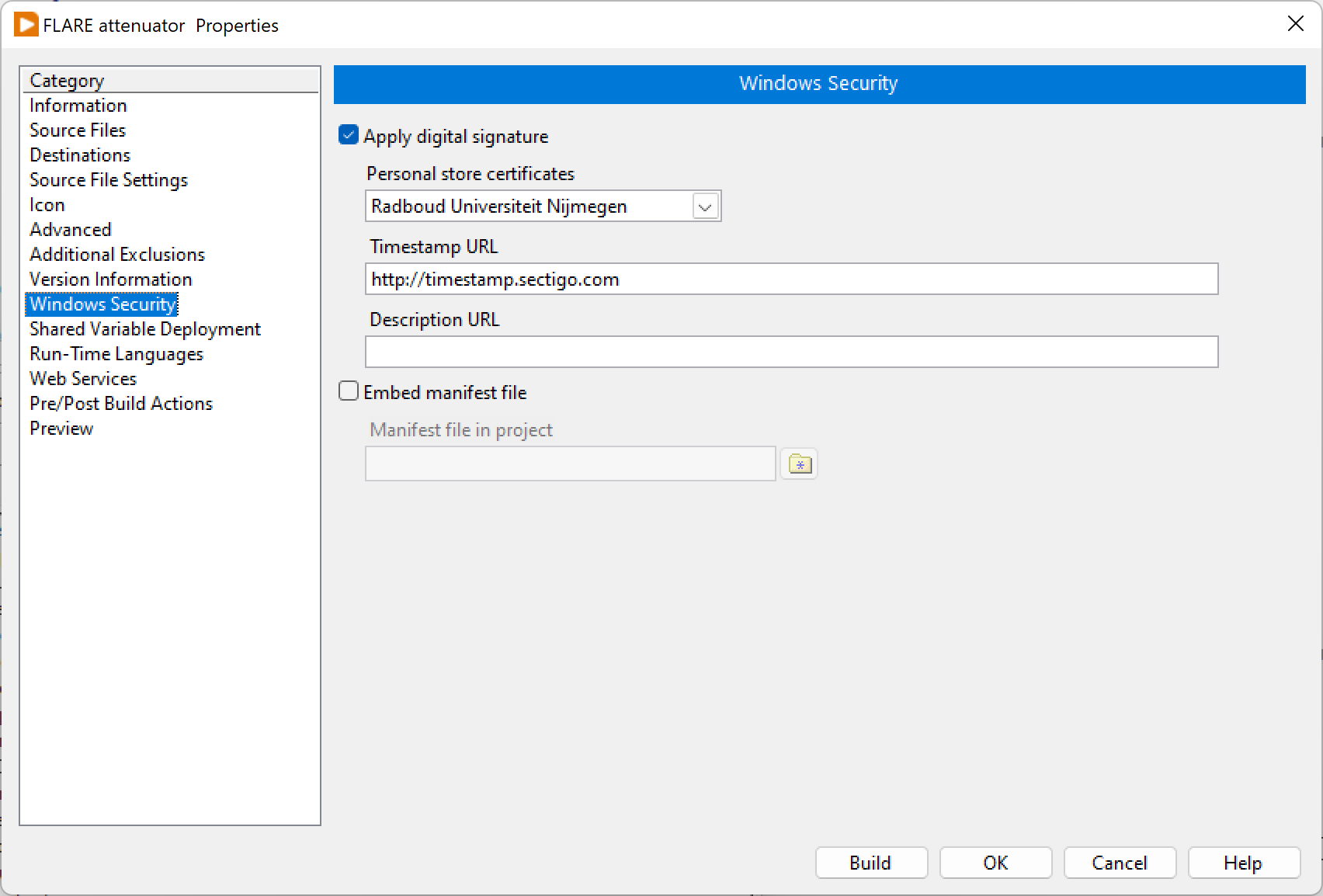Enable Embed manifest file checkbox
Screen dimensions: 1323x896
pyautogui.click(x=349, y=391)
